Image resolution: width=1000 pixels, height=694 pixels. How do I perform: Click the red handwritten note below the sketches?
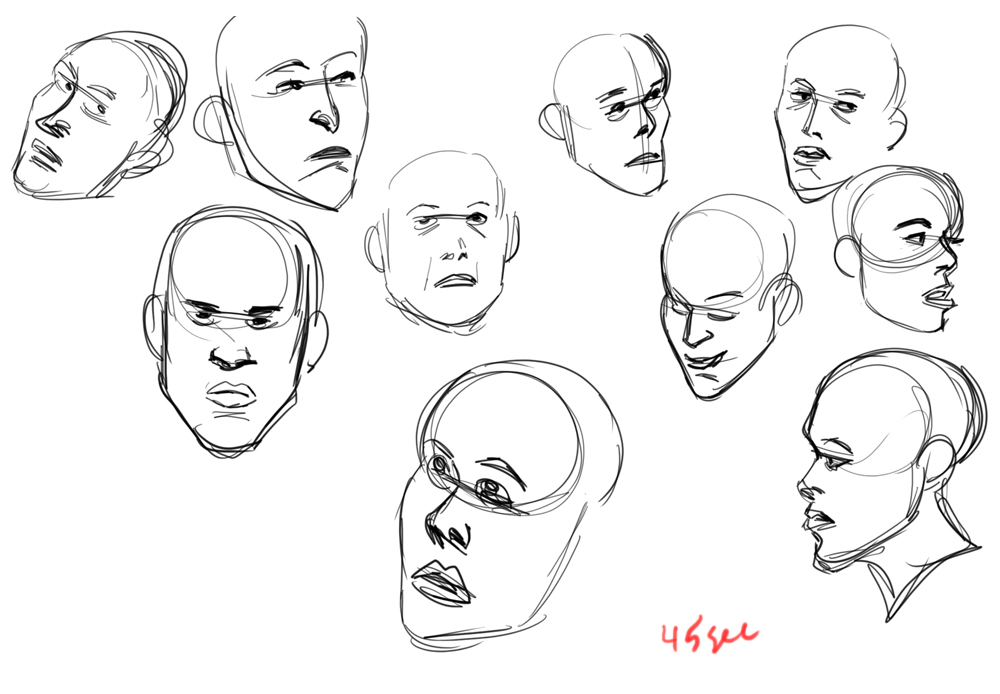708,634
